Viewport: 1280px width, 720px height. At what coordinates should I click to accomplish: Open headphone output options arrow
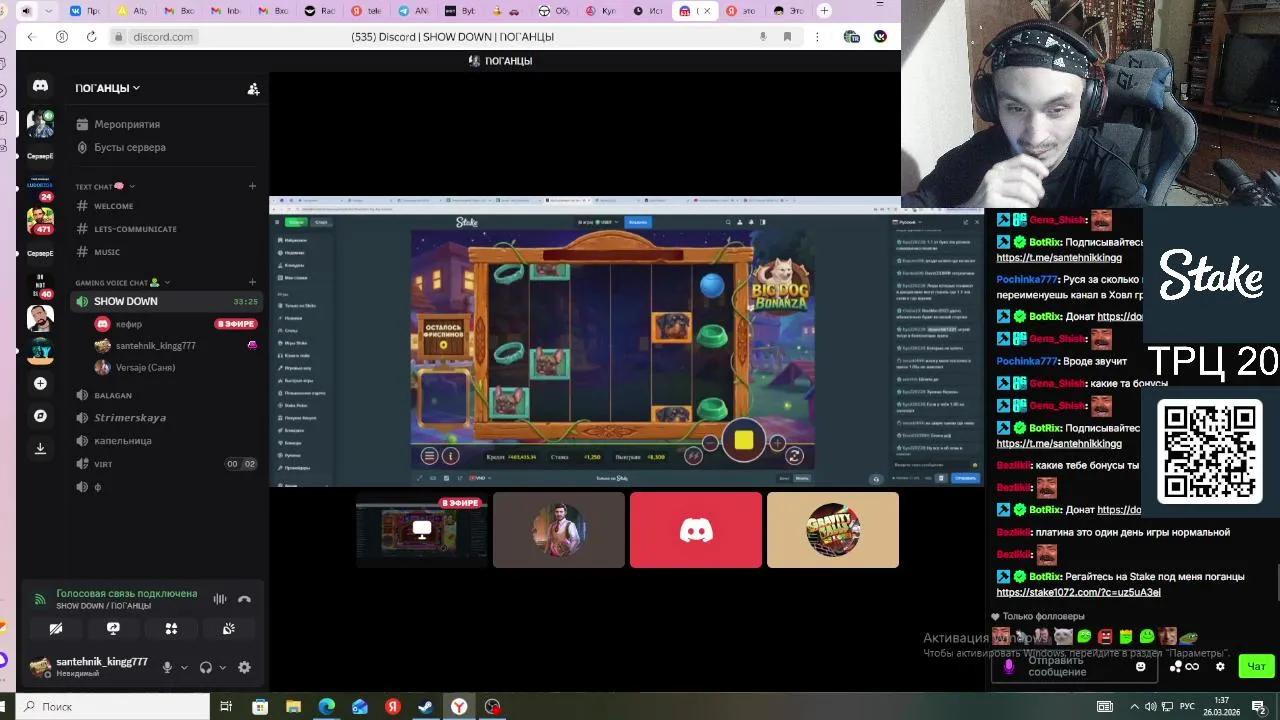coord(222,667)
